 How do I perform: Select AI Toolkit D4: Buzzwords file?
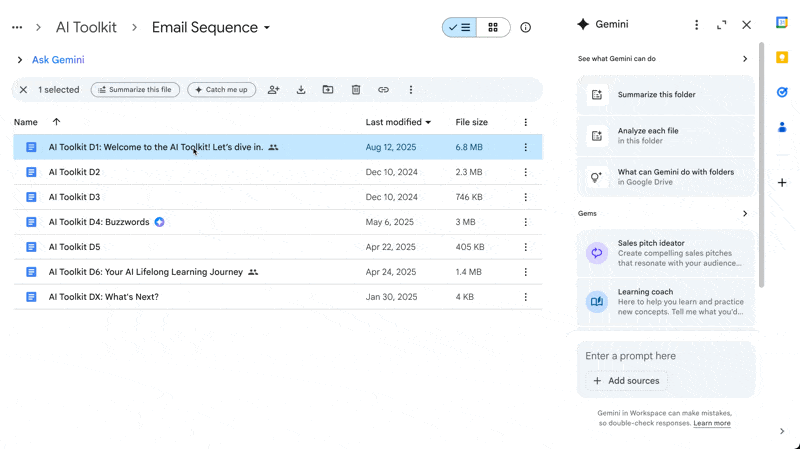278,222
